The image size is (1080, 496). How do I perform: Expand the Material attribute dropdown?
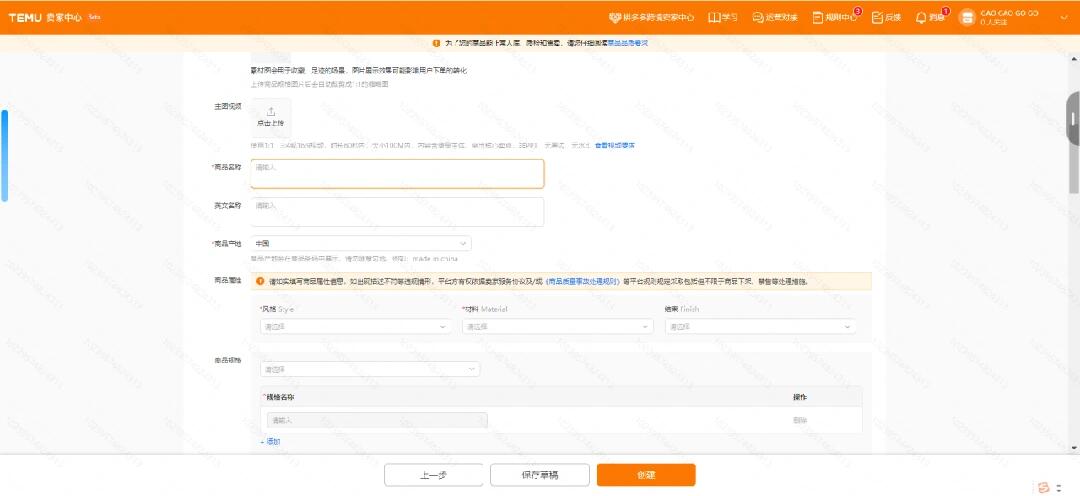pyautogui.click(x=558, y=327)
